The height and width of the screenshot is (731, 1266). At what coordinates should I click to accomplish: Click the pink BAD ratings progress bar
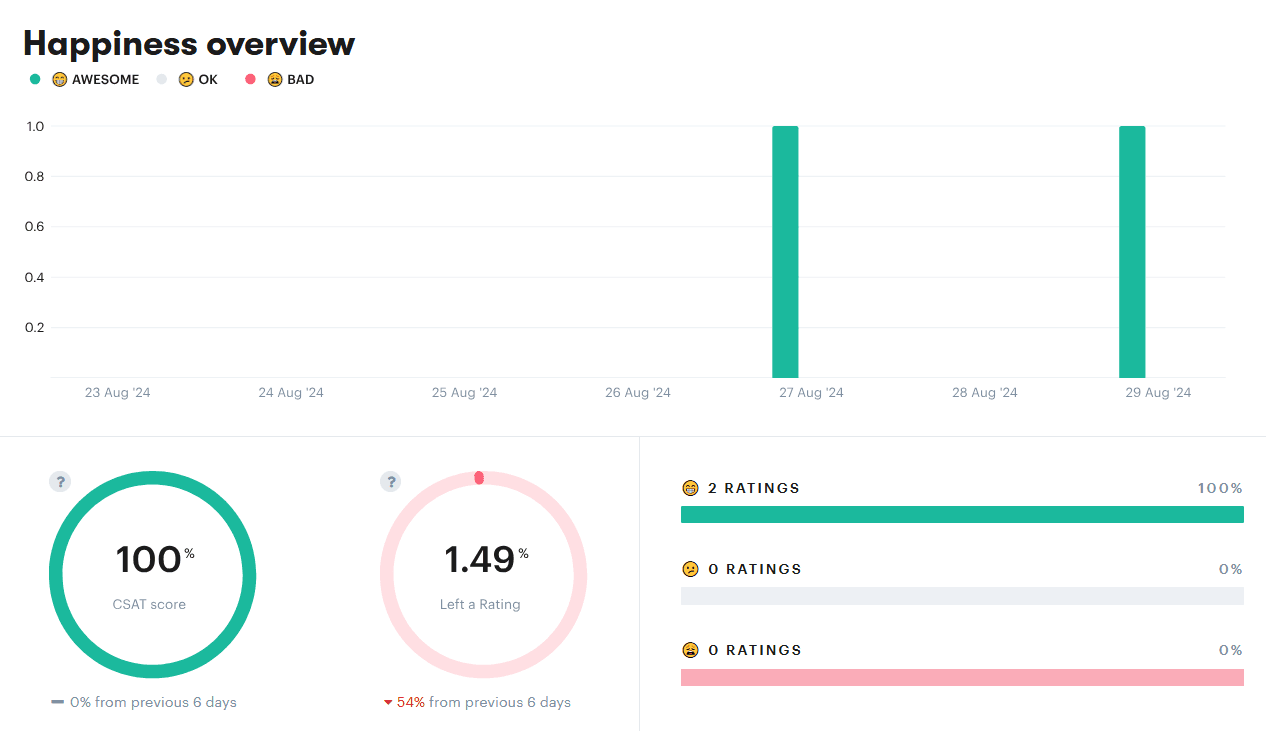962,677
